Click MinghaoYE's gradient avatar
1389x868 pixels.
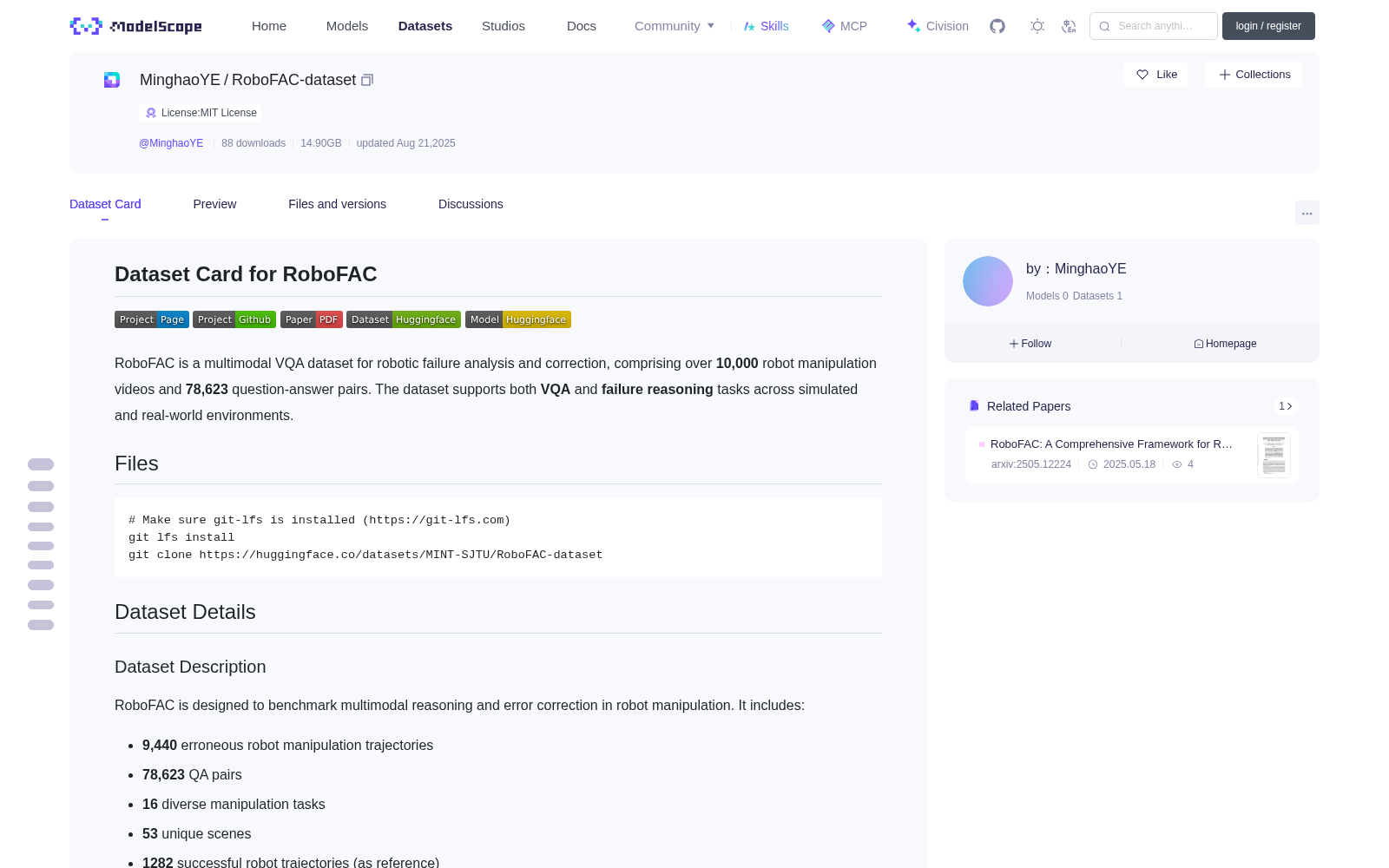click(988, 281)
